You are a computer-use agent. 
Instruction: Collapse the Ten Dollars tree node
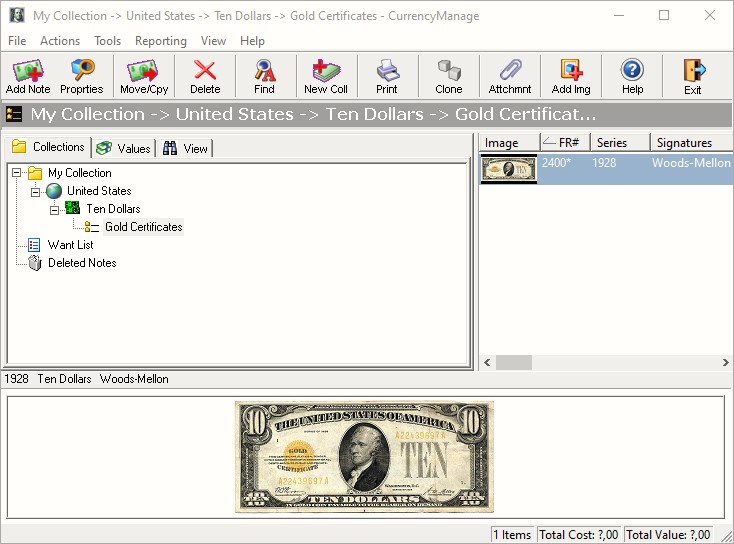coord(54,210)
